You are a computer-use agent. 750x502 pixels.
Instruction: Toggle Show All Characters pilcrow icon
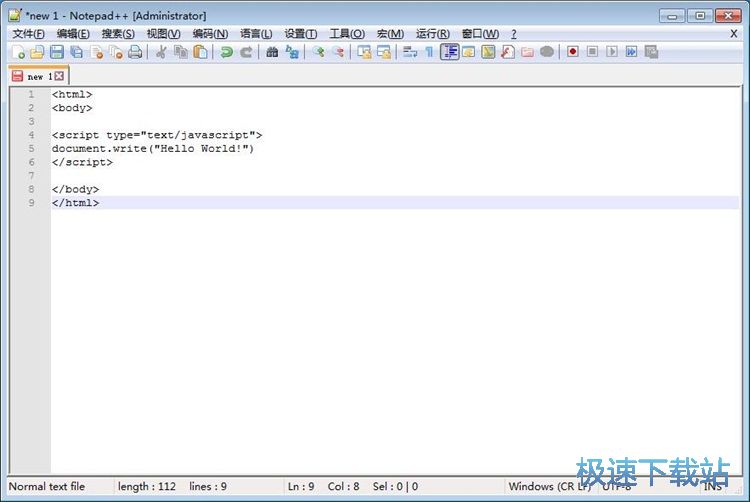(429, 52)
